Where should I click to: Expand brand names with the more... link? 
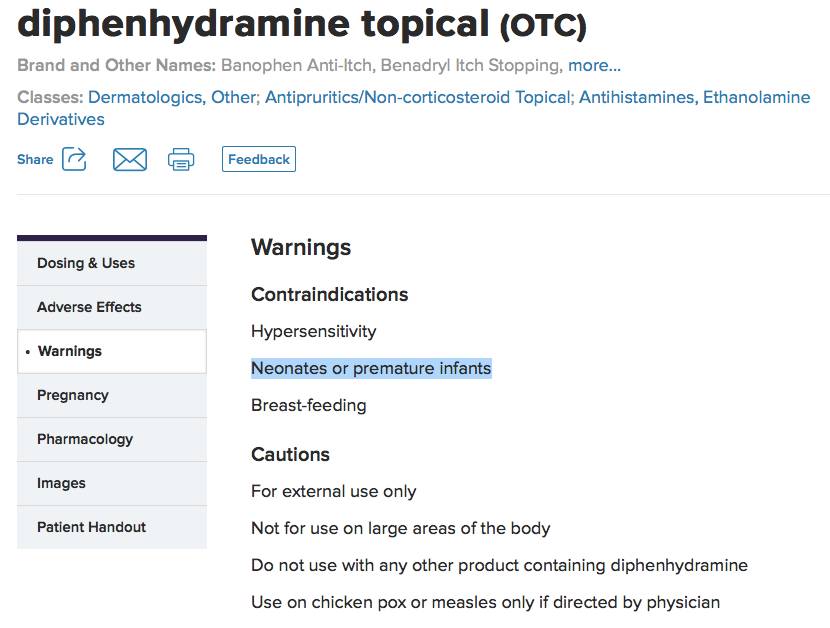[594, 66]
